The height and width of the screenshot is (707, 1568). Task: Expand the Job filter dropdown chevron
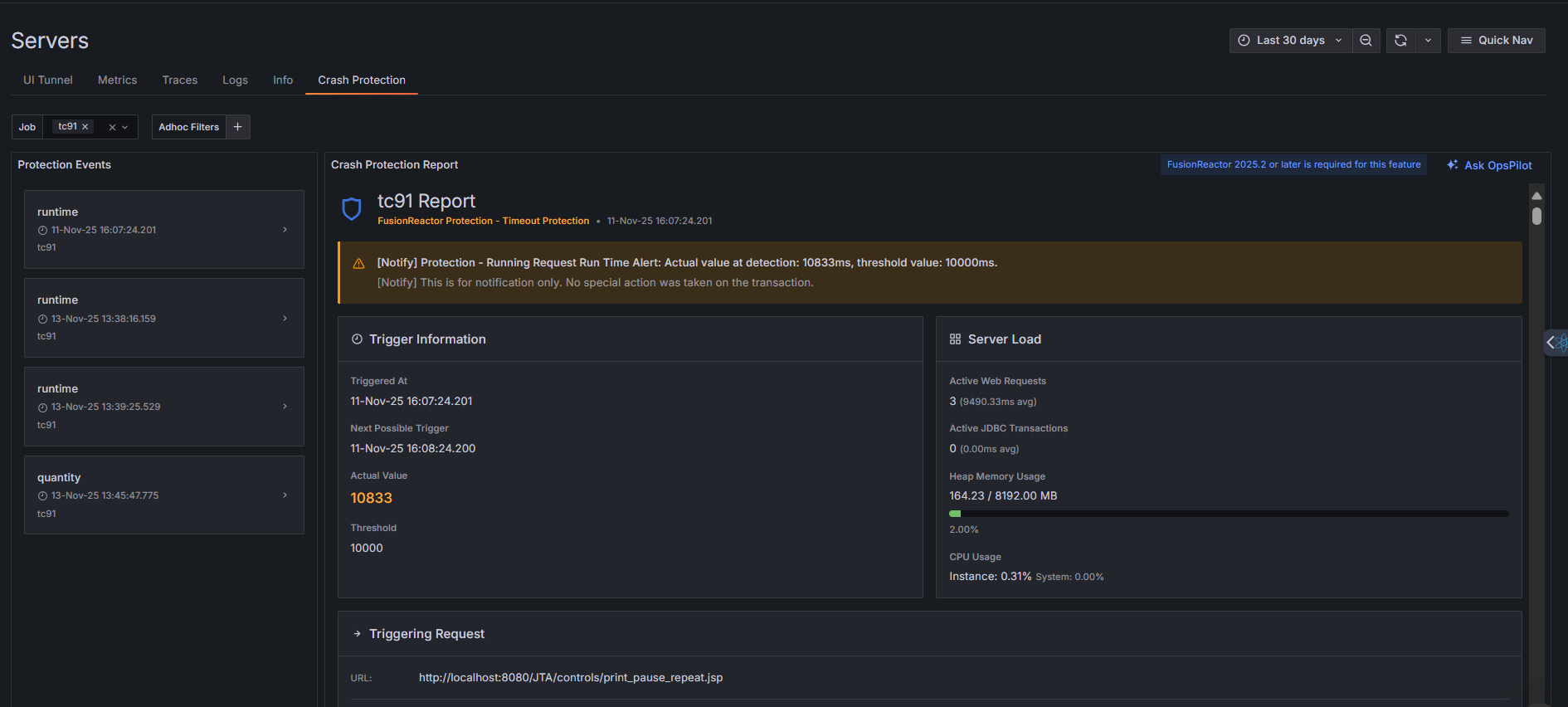(x=125, y=128)
